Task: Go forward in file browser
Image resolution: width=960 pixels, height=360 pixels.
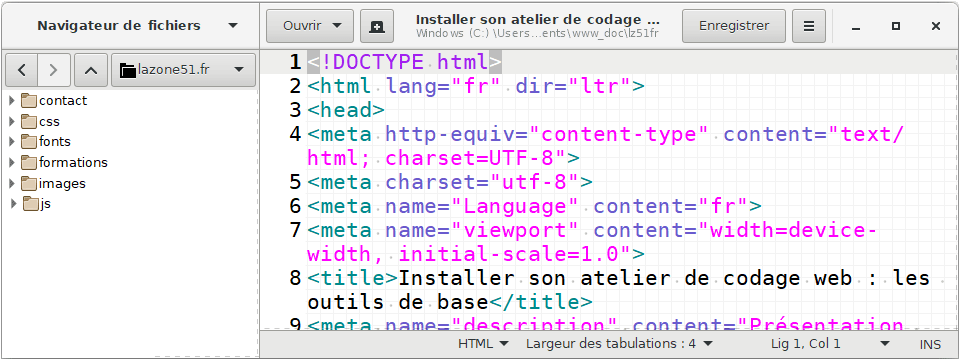Action: coord(54,70)
